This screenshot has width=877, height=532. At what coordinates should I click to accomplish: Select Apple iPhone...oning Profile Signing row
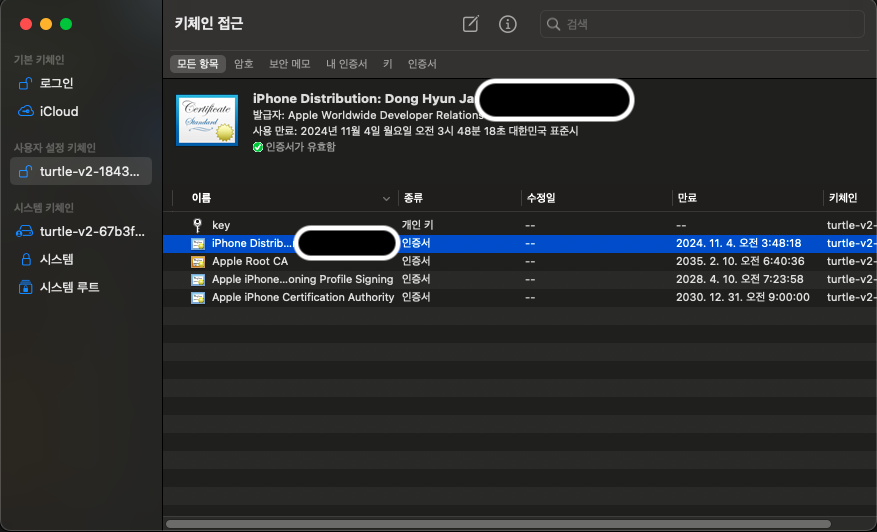pos(520,279)
